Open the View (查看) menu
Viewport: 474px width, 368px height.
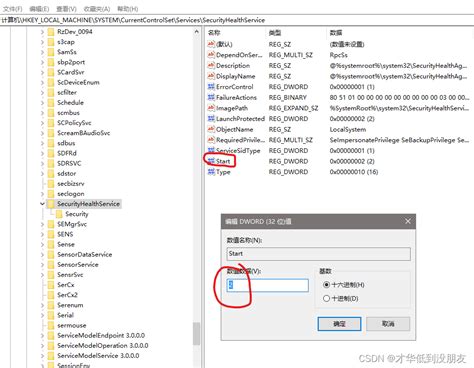pos(66,9)
